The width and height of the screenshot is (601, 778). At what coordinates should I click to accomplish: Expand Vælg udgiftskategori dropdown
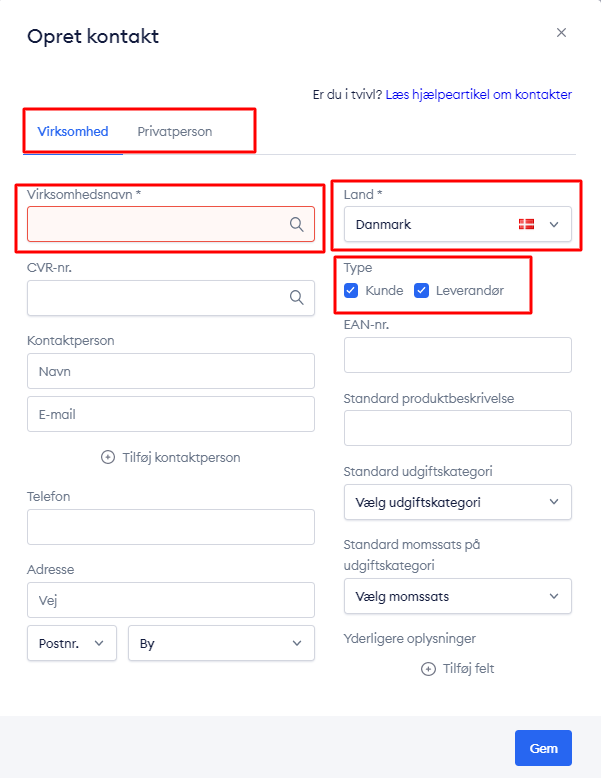point(458,502)
